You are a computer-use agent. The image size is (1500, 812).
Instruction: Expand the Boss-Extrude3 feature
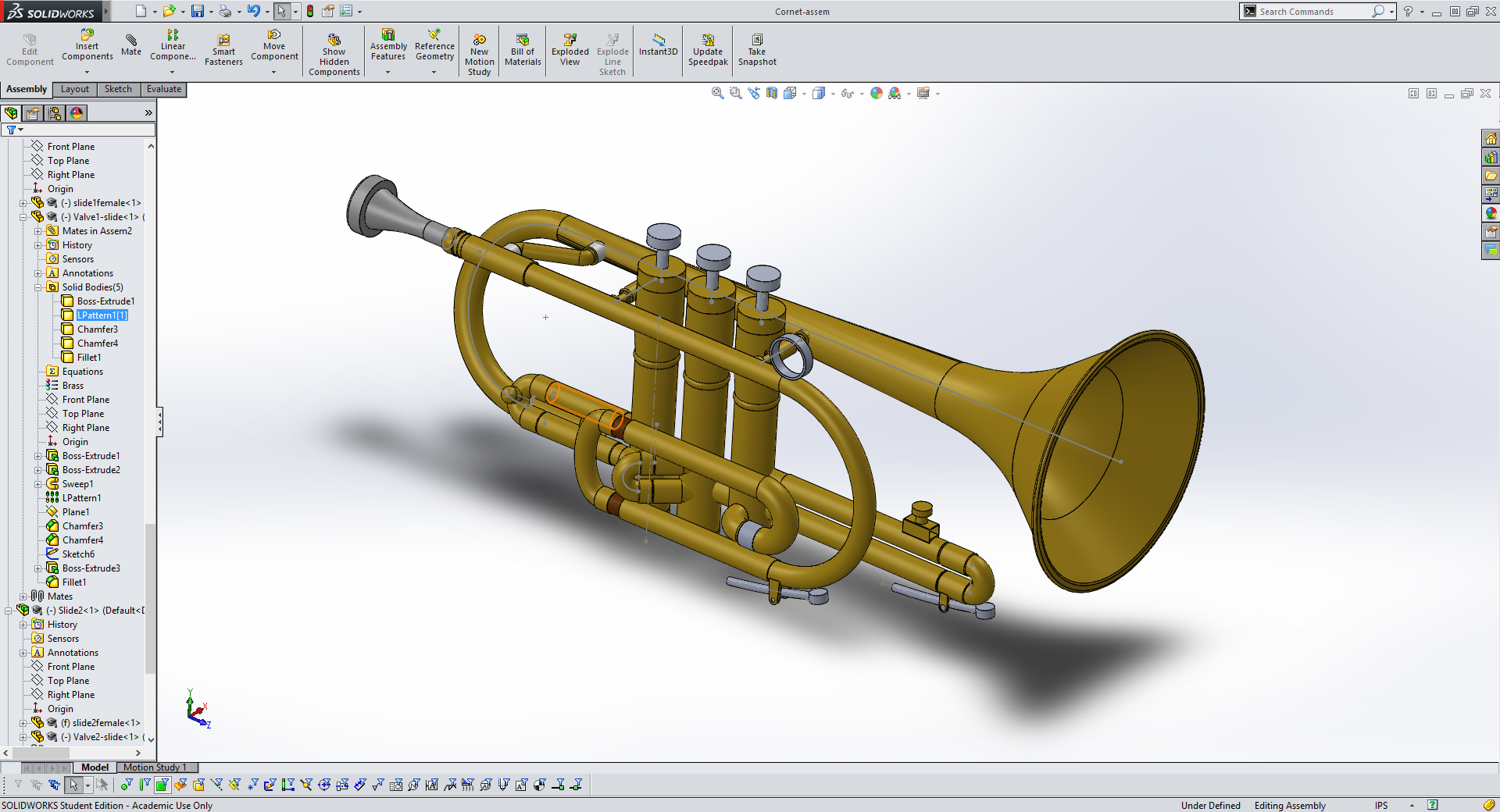click(37, 568)
